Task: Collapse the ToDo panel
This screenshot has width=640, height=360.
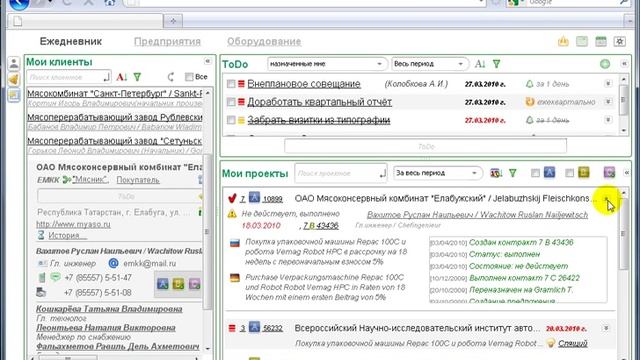Action: pos(624,64)
